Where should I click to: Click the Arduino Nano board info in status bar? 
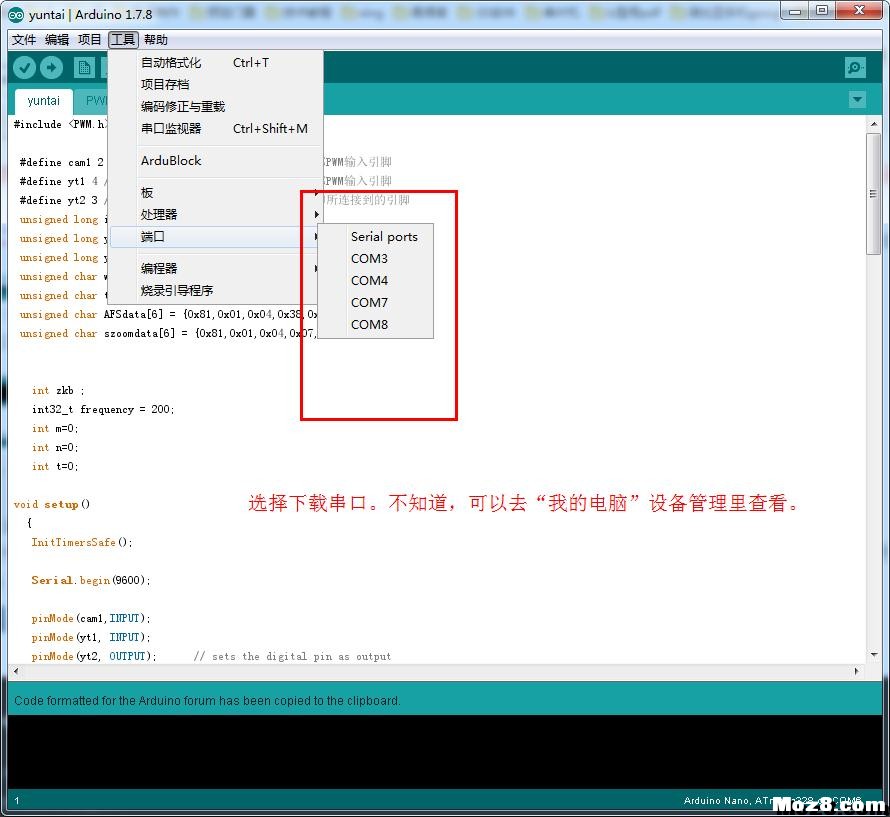pyautogui.click(x=772, y=801)
